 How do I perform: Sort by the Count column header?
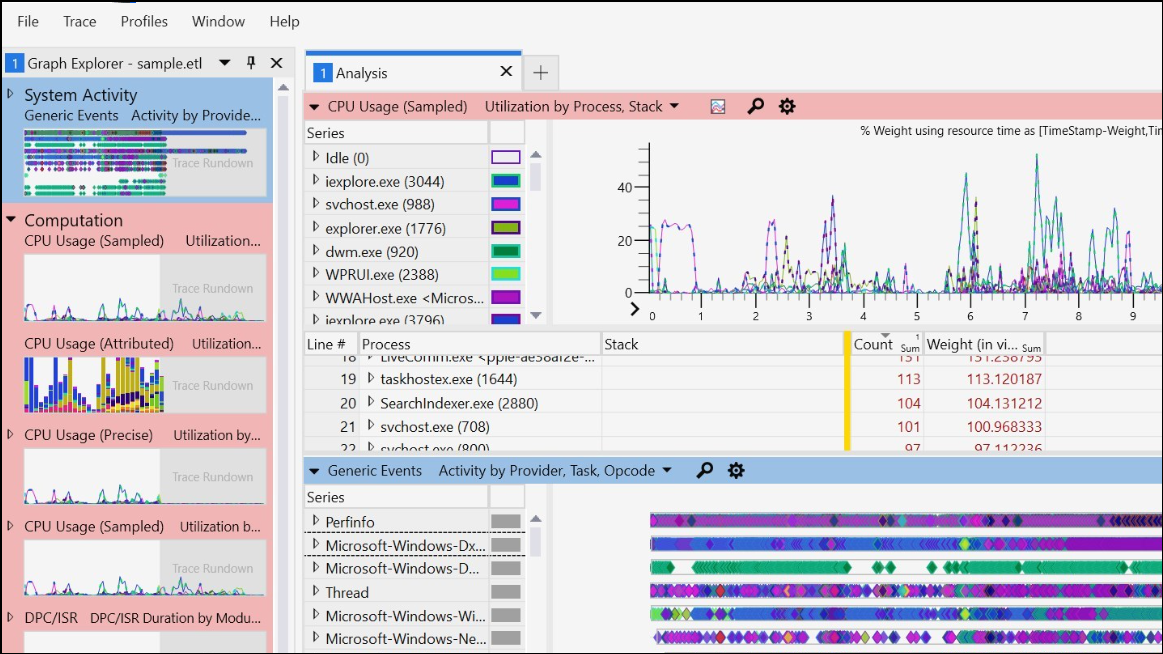873,344
